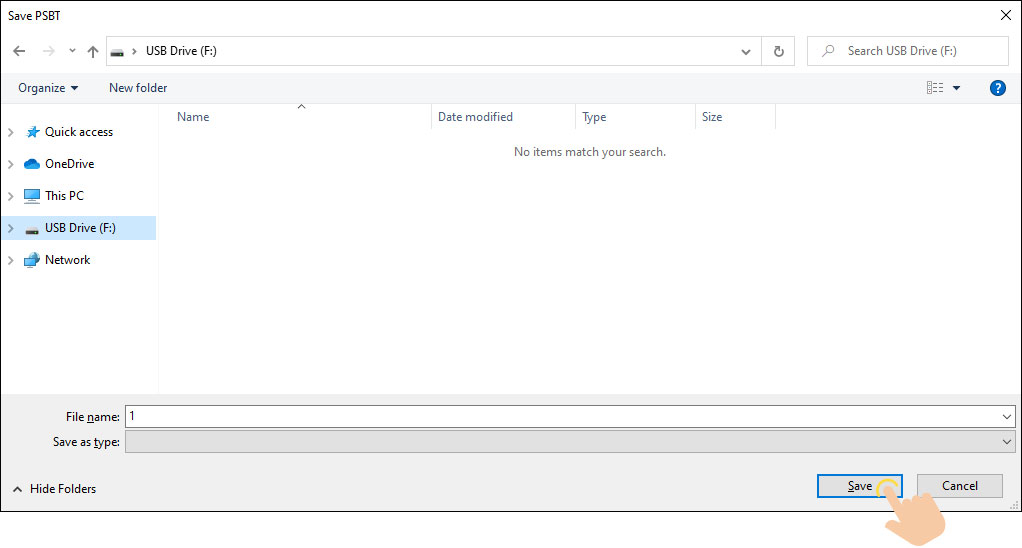
Task: Click New folder in the toolbar
Action: [138, 88]
